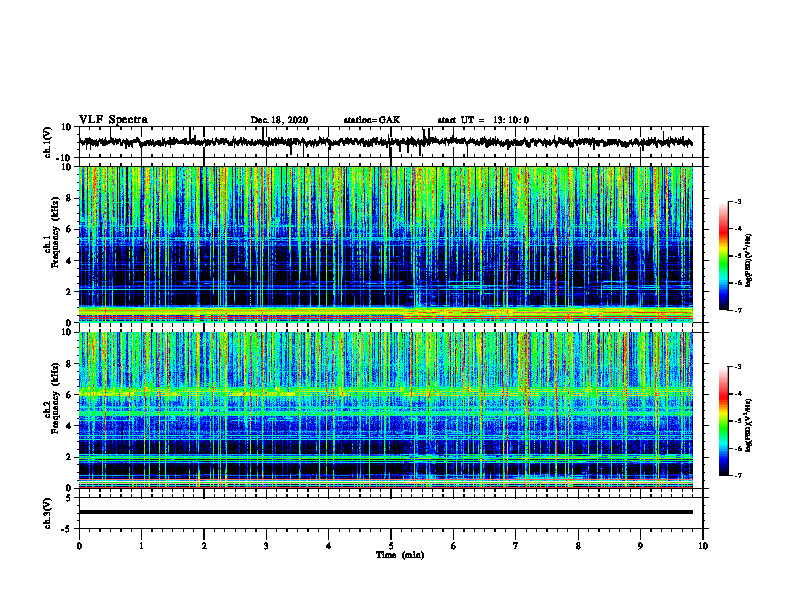Click time axis tick label "7"
The width and height of the screenshot is (792, 612).
(516, 546)
